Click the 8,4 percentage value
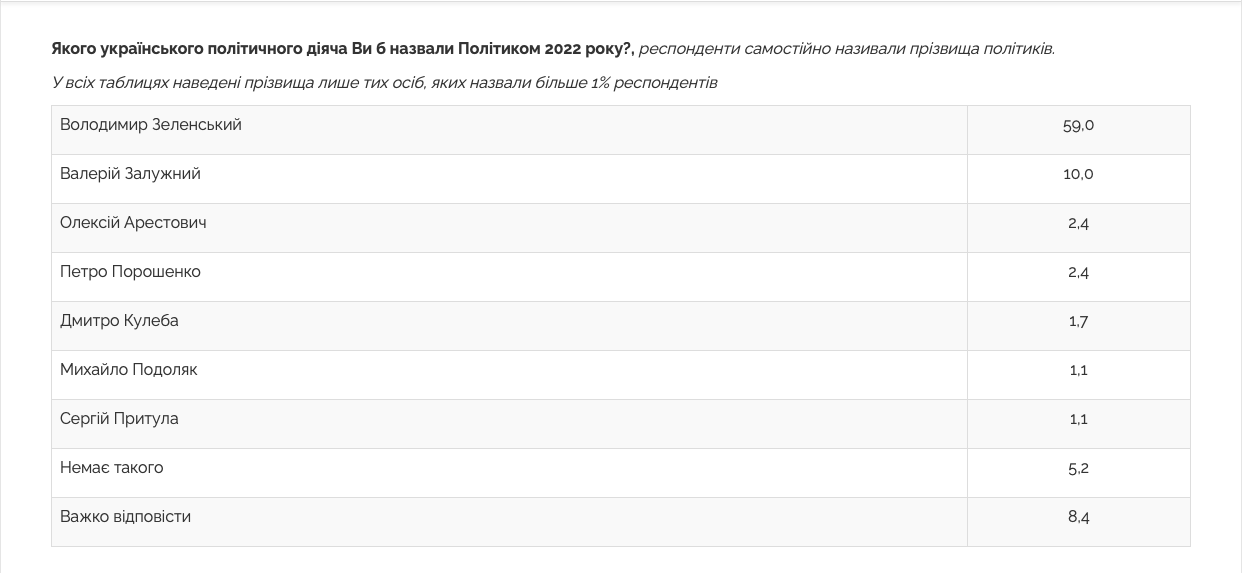This screenshot has height=573, width=1242. (x=1078, y=517)
